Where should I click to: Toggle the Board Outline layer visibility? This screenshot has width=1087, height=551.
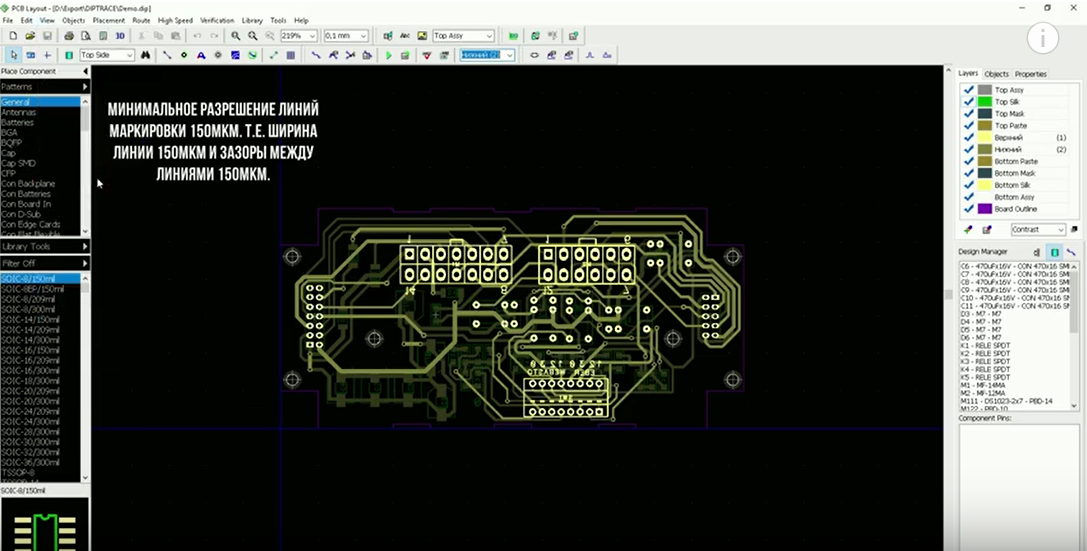(x=969, y=209)
